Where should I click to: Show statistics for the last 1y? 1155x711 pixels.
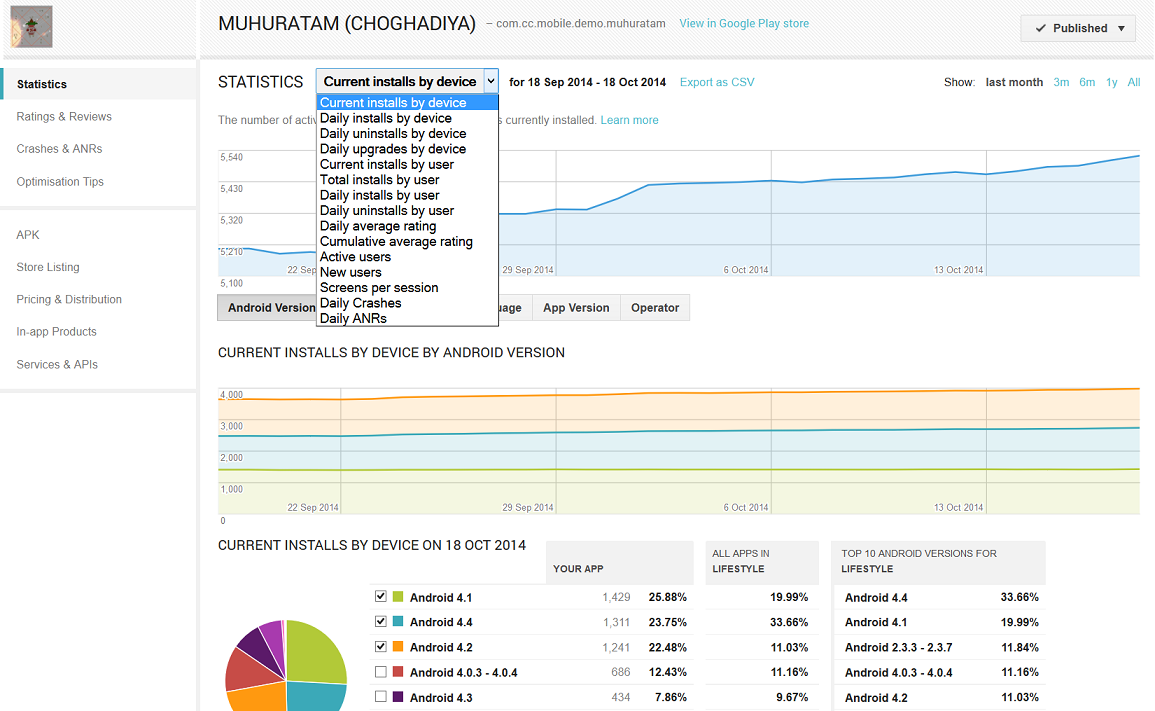point(1111,82)
